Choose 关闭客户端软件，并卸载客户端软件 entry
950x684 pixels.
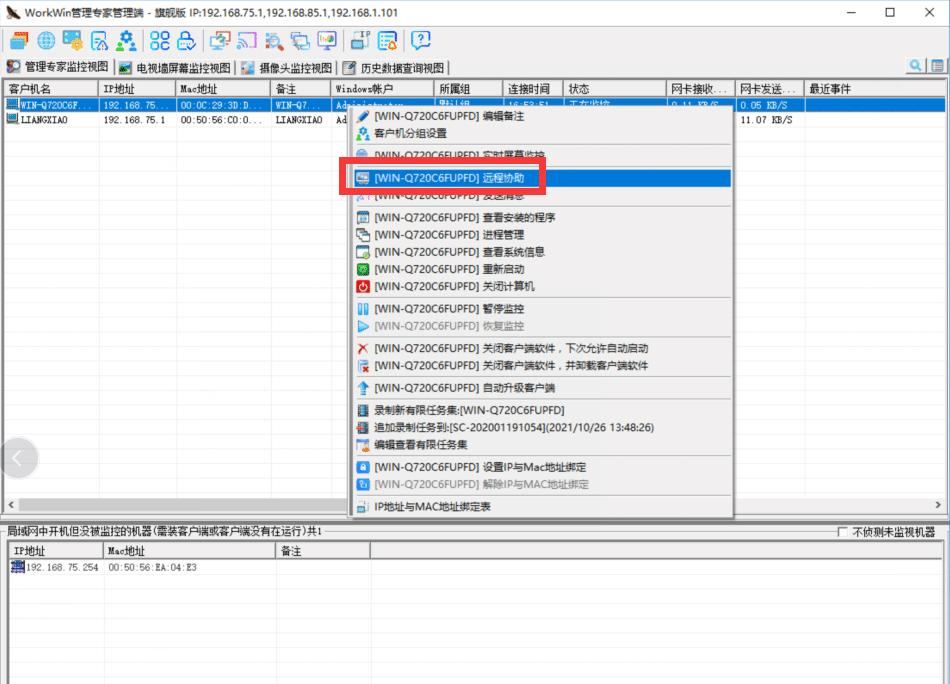coord(542,366)
